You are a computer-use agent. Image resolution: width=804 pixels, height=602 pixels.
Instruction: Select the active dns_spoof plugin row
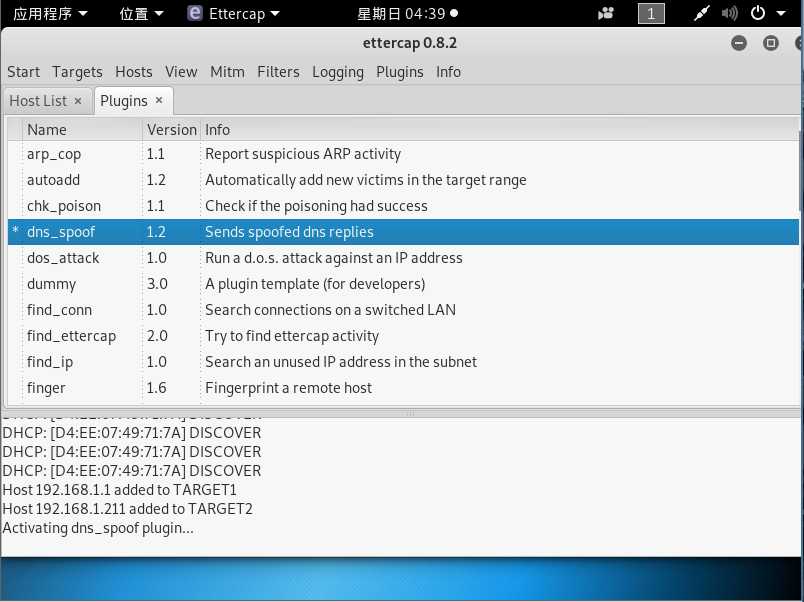coord(403,232)
